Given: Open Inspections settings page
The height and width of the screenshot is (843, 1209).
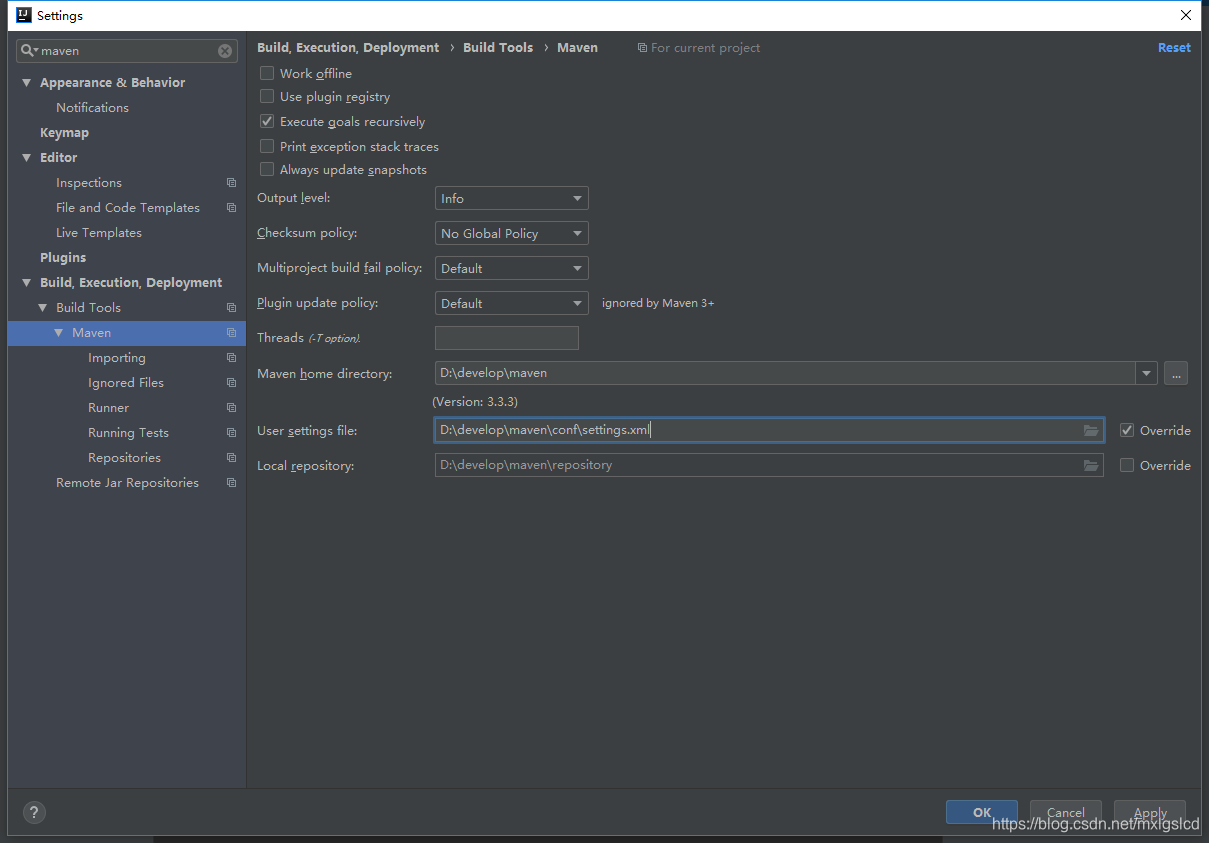Looking at the screenshot, I should coord(89,183).
